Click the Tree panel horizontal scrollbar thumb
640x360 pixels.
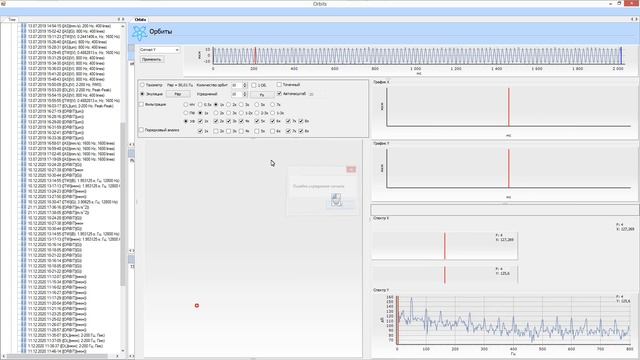point(57,356)
